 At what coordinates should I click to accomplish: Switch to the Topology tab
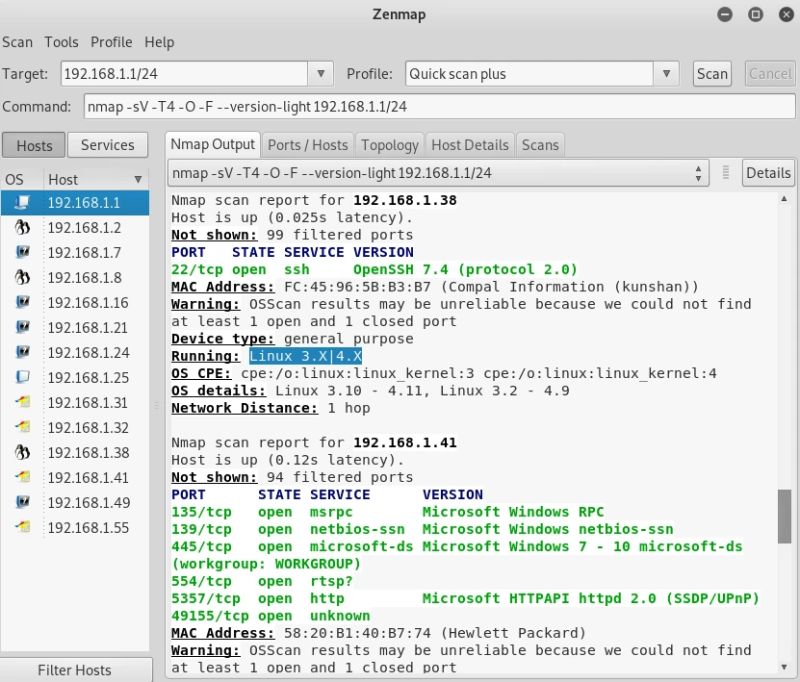point(390,145)
